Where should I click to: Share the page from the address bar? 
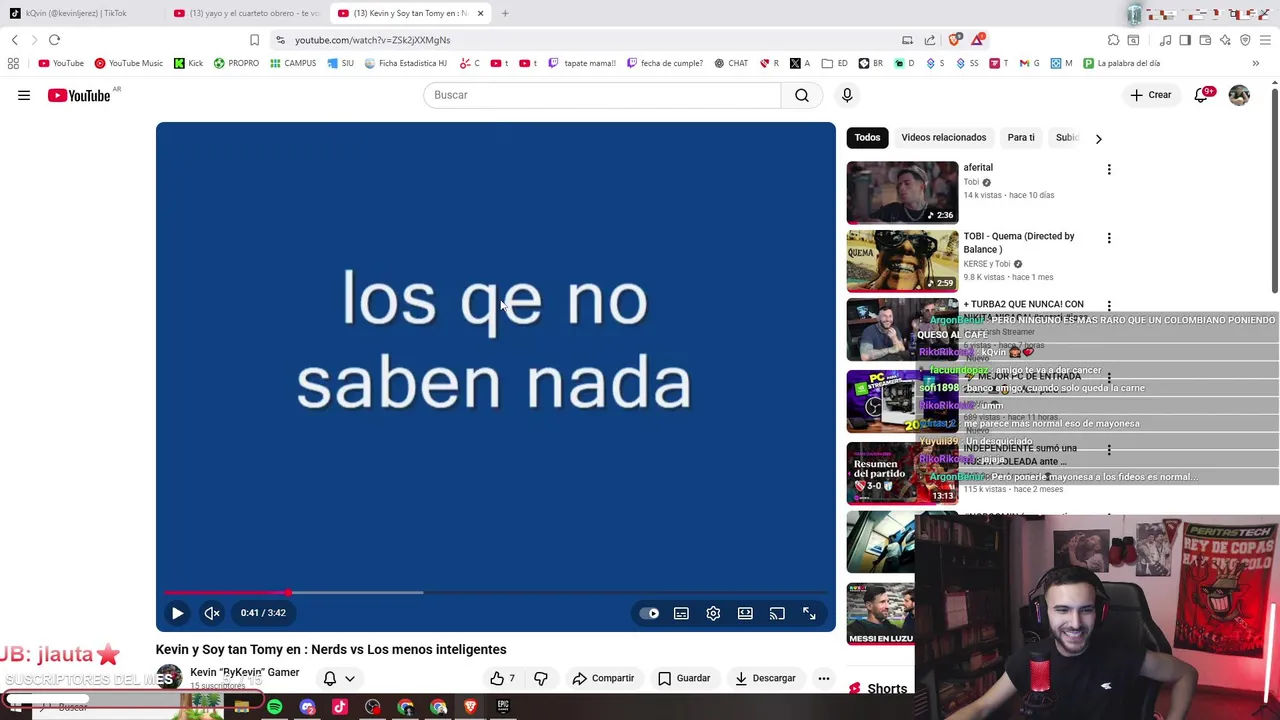click(x=930, y=40)
